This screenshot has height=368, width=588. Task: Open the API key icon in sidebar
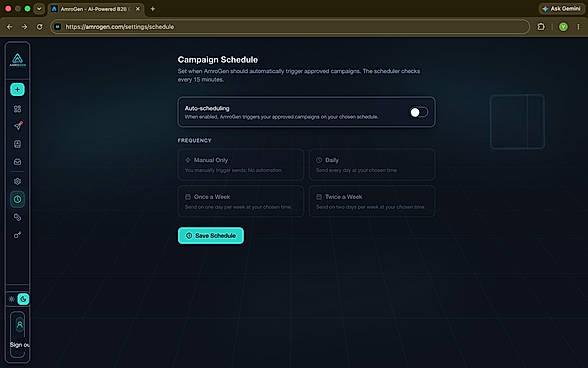coord(17,235)
